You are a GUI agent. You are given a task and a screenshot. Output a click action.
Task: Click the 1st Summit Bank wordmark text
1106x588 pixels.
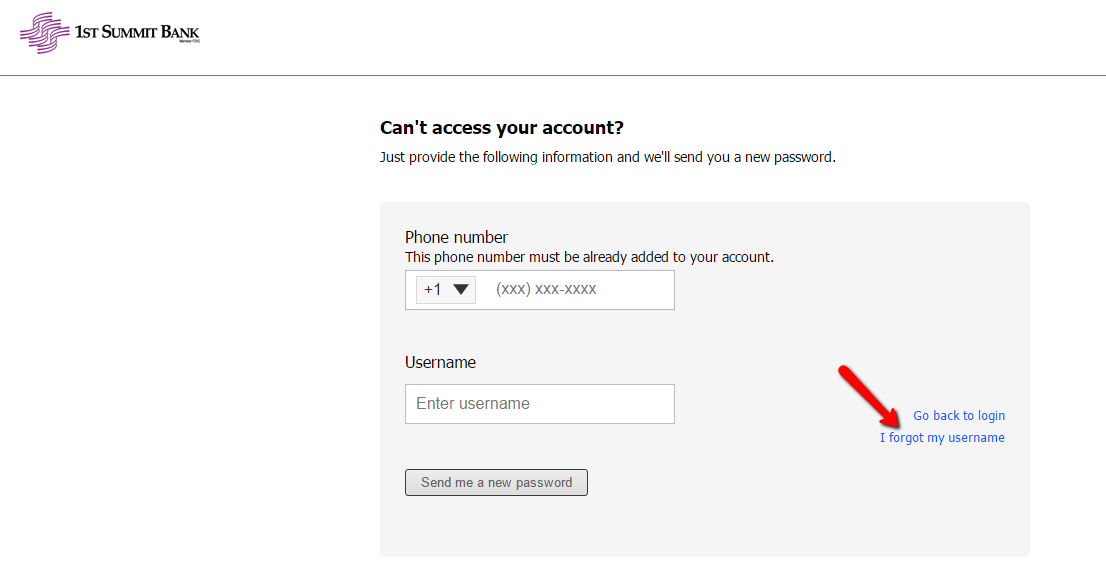[136, 29]
